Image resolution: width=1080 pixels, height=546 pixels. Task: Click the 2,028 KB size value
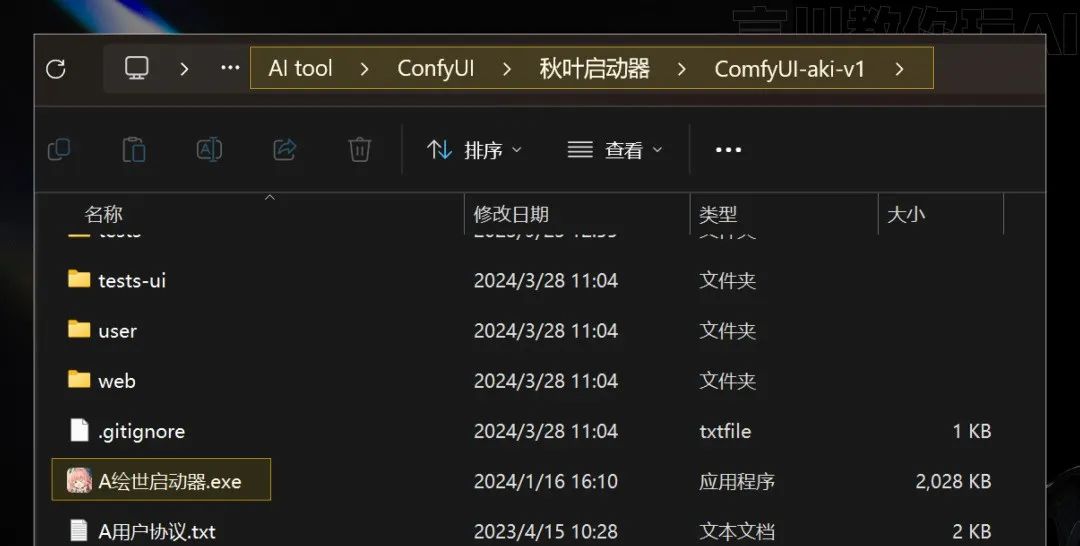pos(953,481)
